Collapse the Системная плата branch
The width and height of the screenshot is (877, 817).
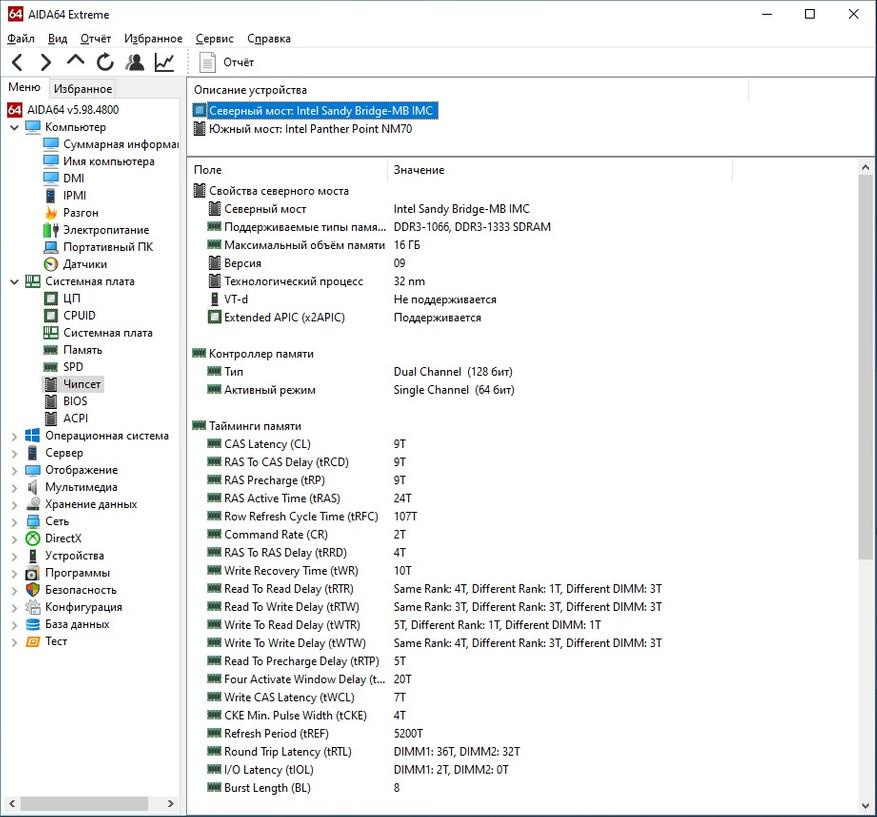click(15, 282)
